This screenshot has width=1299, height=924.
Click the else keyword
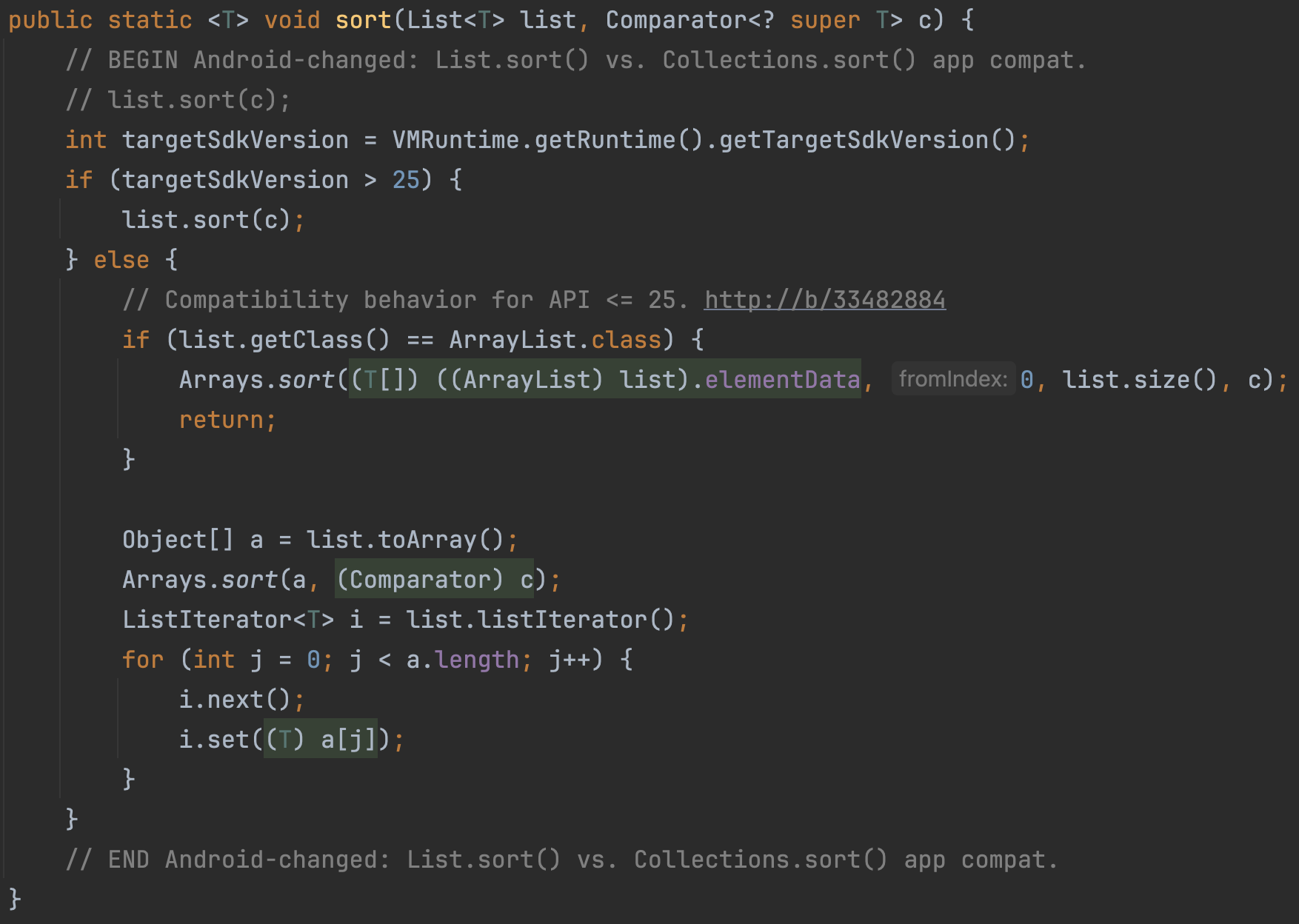(121, 260)
